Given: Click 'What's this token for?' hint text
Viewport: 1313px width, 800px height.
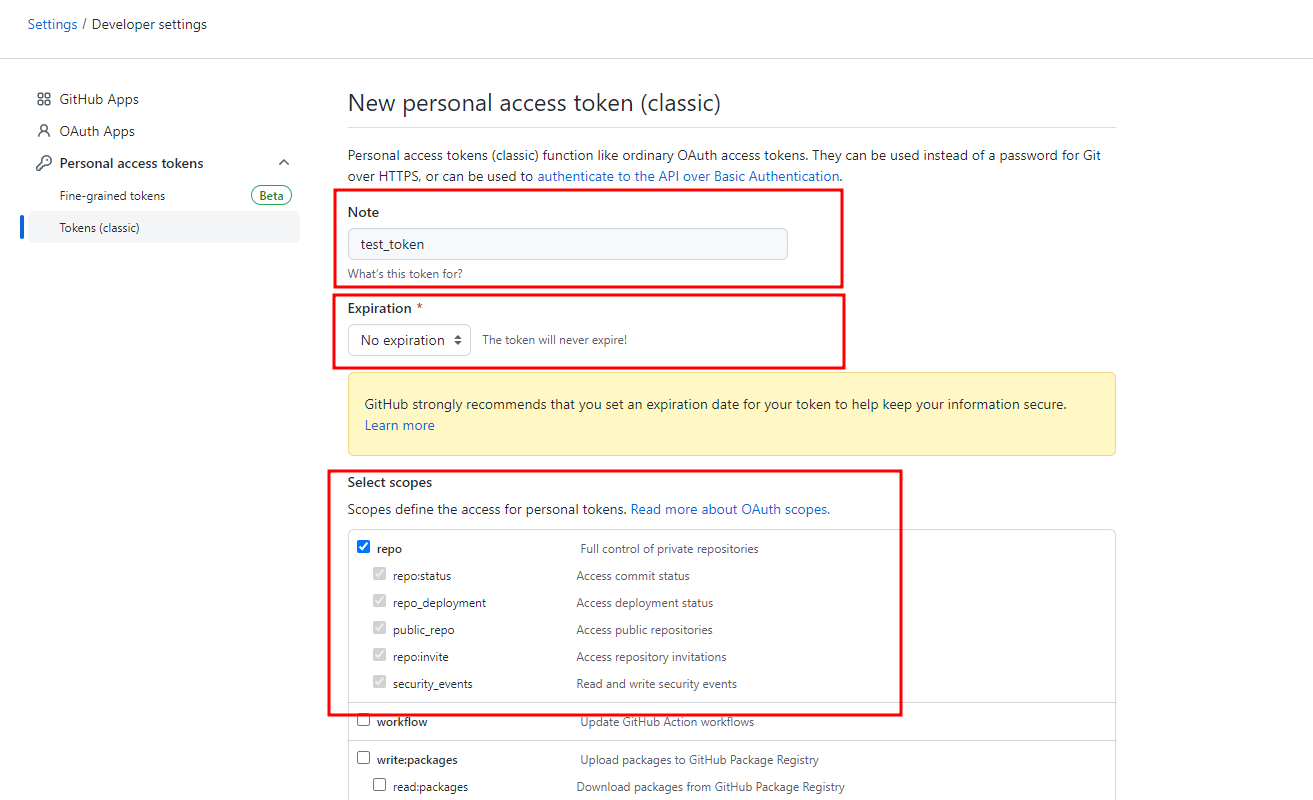Looking at the screenshot, I should 405,274.
